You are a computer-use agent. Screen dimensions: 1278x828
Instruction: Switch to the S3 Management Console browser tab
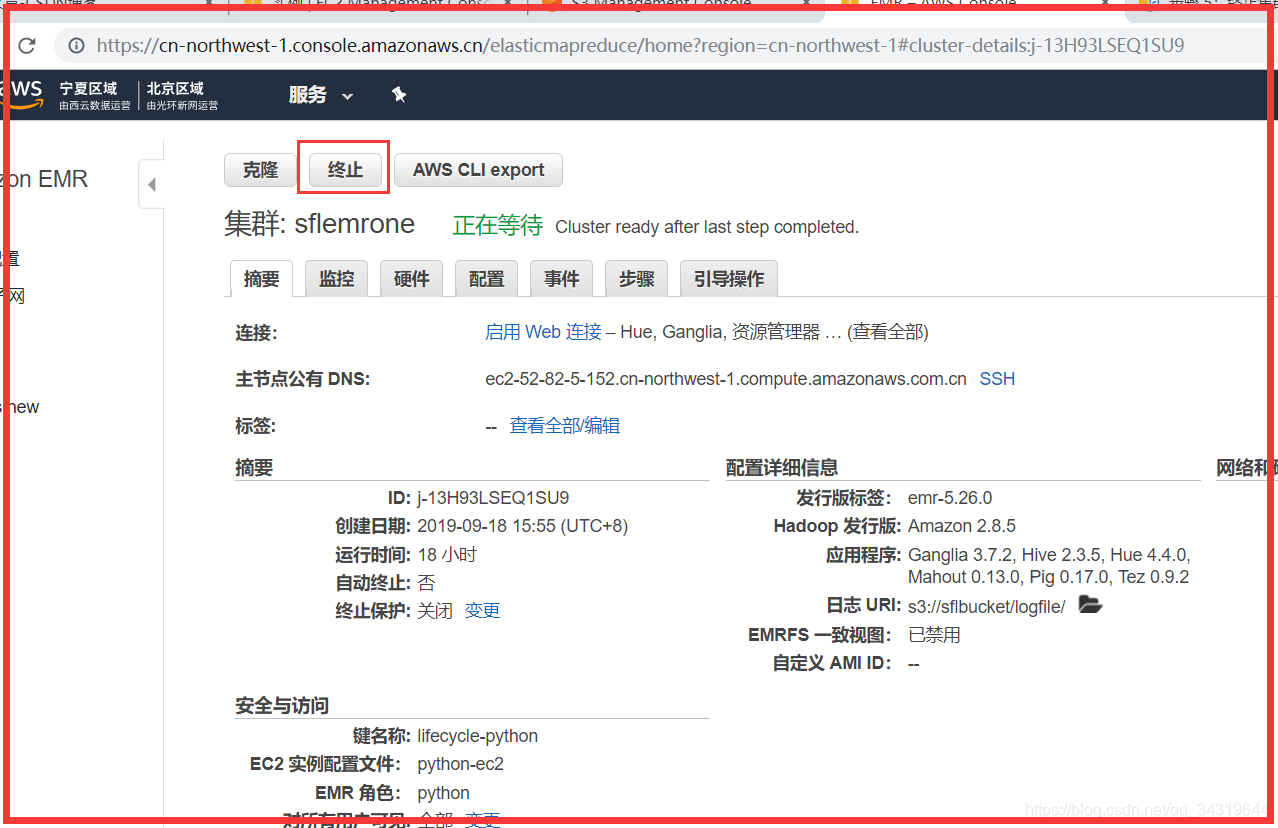(661, 5)
